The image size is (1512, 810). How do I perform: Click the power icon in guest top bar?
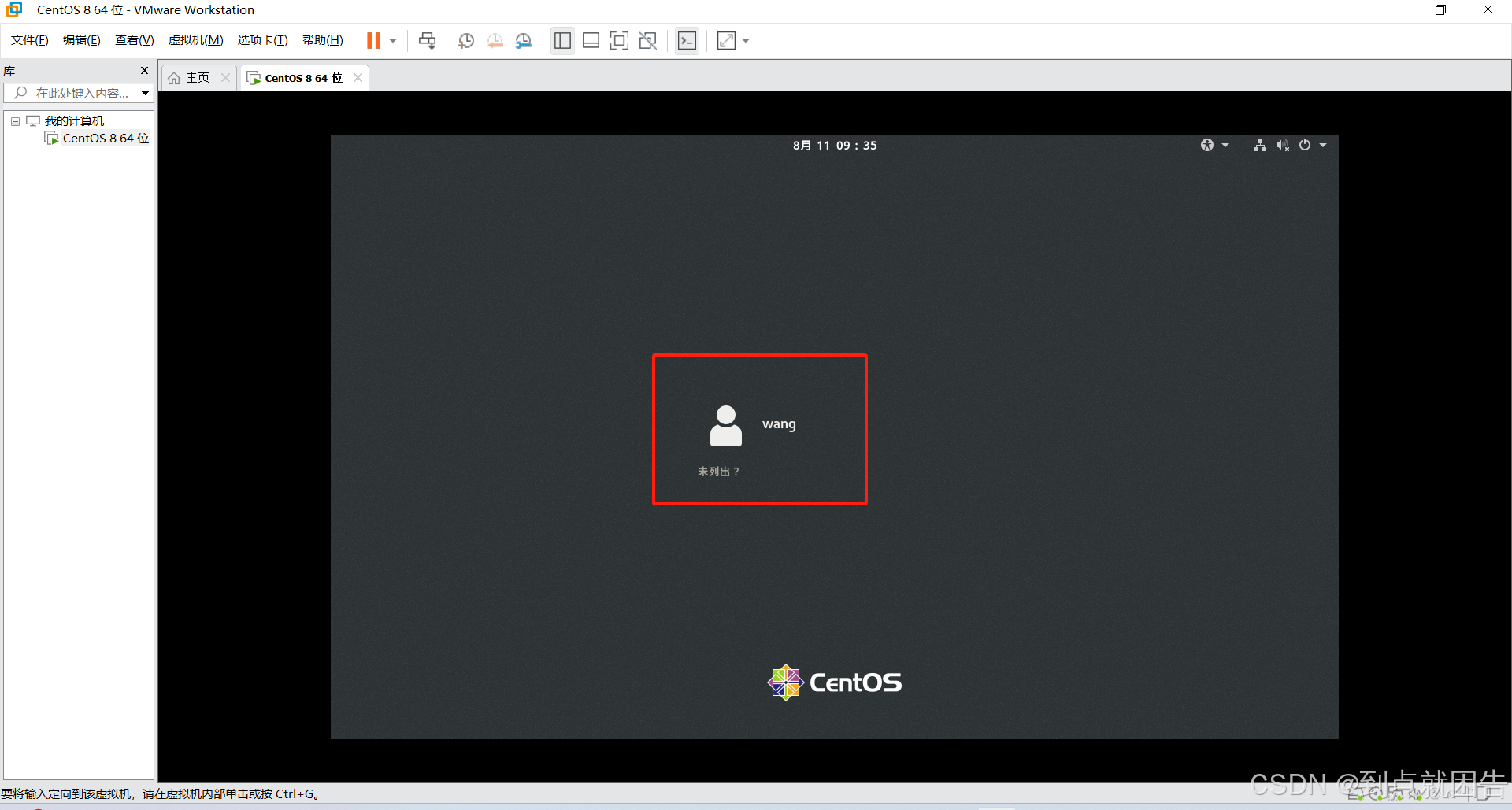coord(1305,145)
